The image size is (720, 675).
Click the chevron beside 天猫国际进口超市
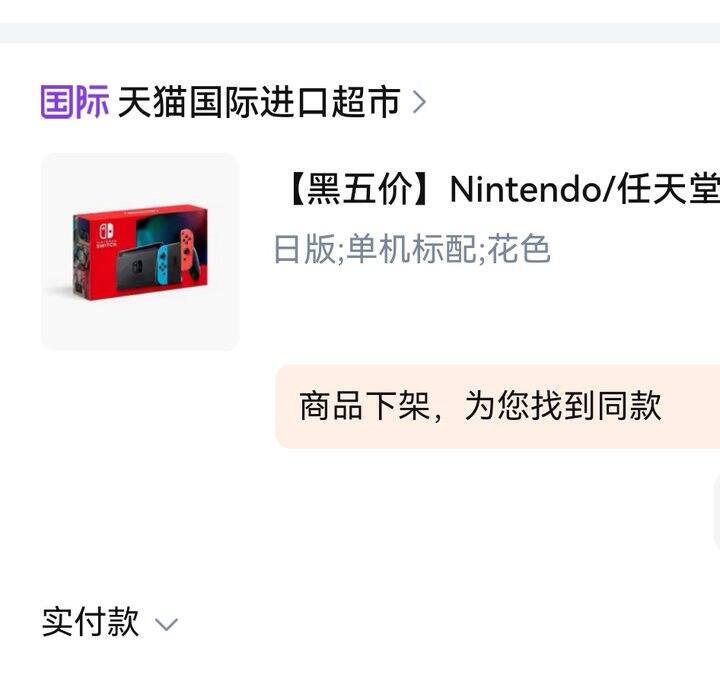pos(419,101)
